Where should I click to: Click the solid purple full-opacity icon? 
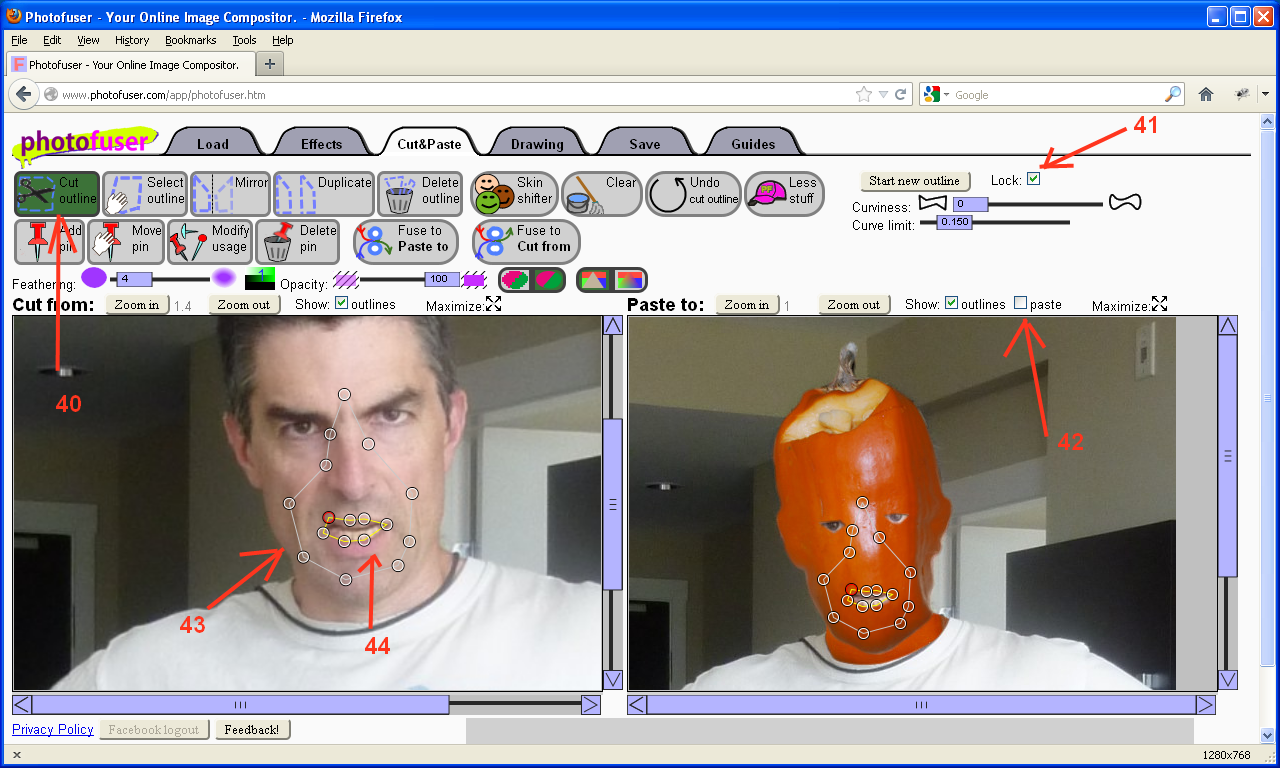pyautogui.click(x=474, y=279)
